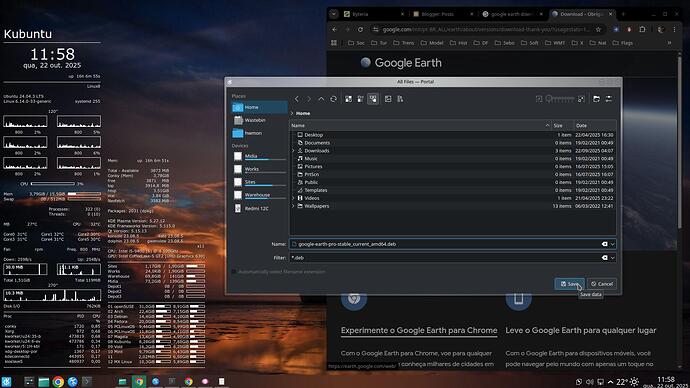Image resolution: width=690 pixels, height=388 pixels.
Task: Select Home in the Places panel
Action: pos(259,107)
